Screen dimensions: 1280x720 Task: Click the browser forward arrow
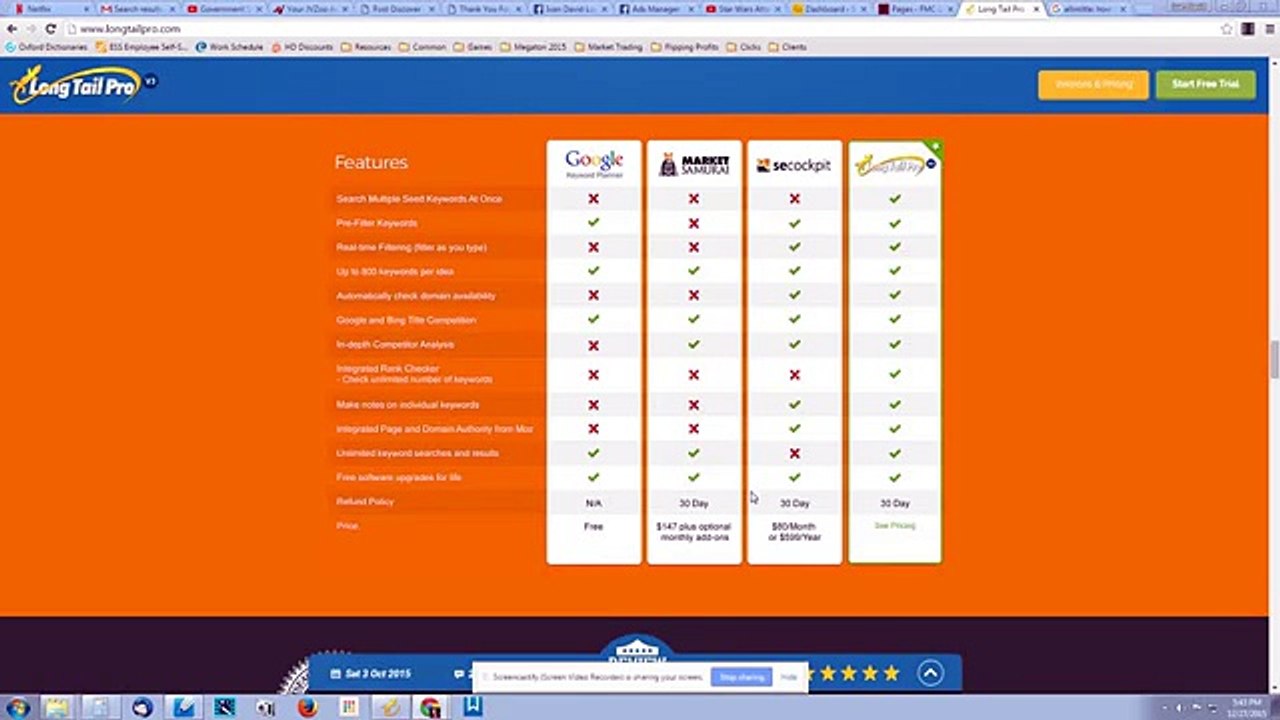[31, 29]
